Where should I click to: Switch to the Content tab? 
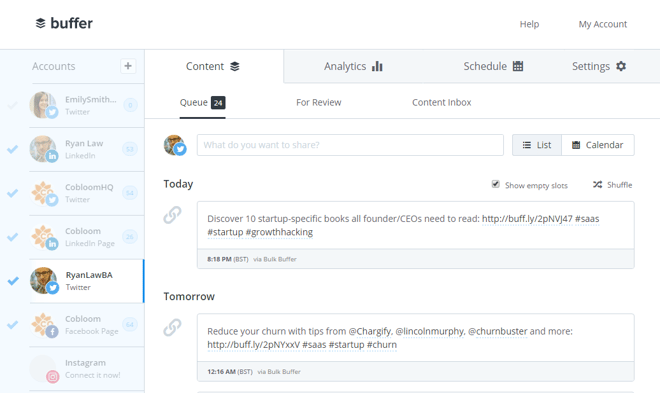(213, 66)
